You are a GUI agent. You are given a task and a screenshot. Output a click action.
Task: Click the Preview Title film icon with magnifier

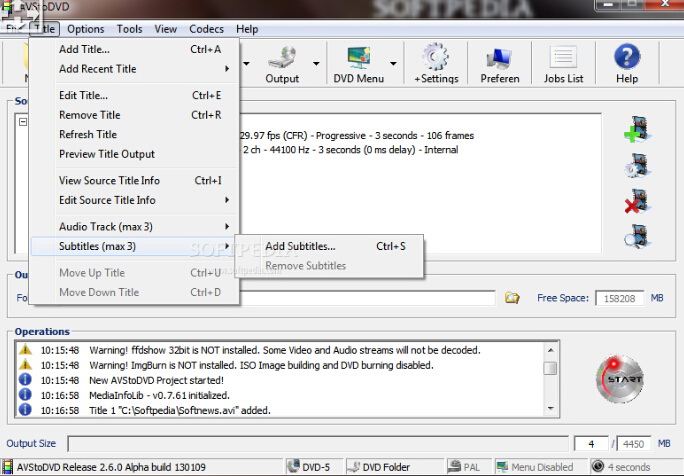[x=637, y=236]
